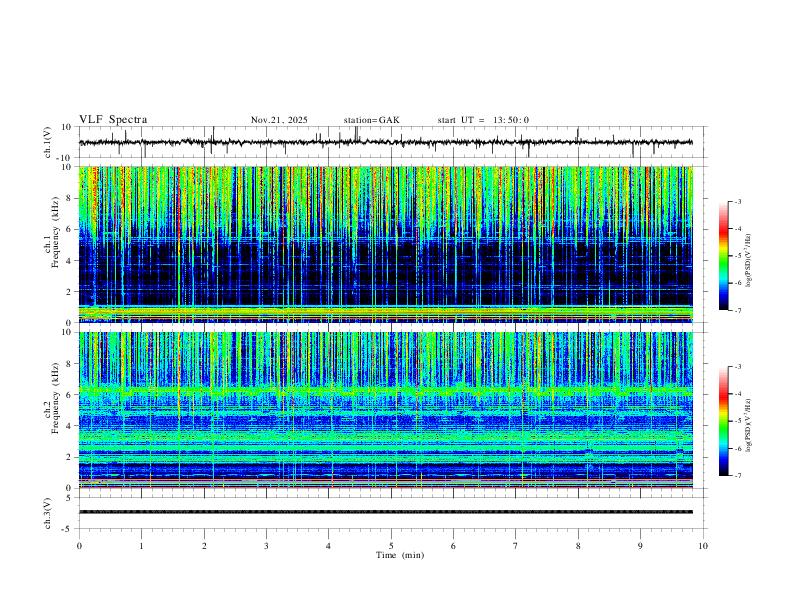Select the date text "Nov.21, 2025"
The image size is (792, 612).
[279, 120]
